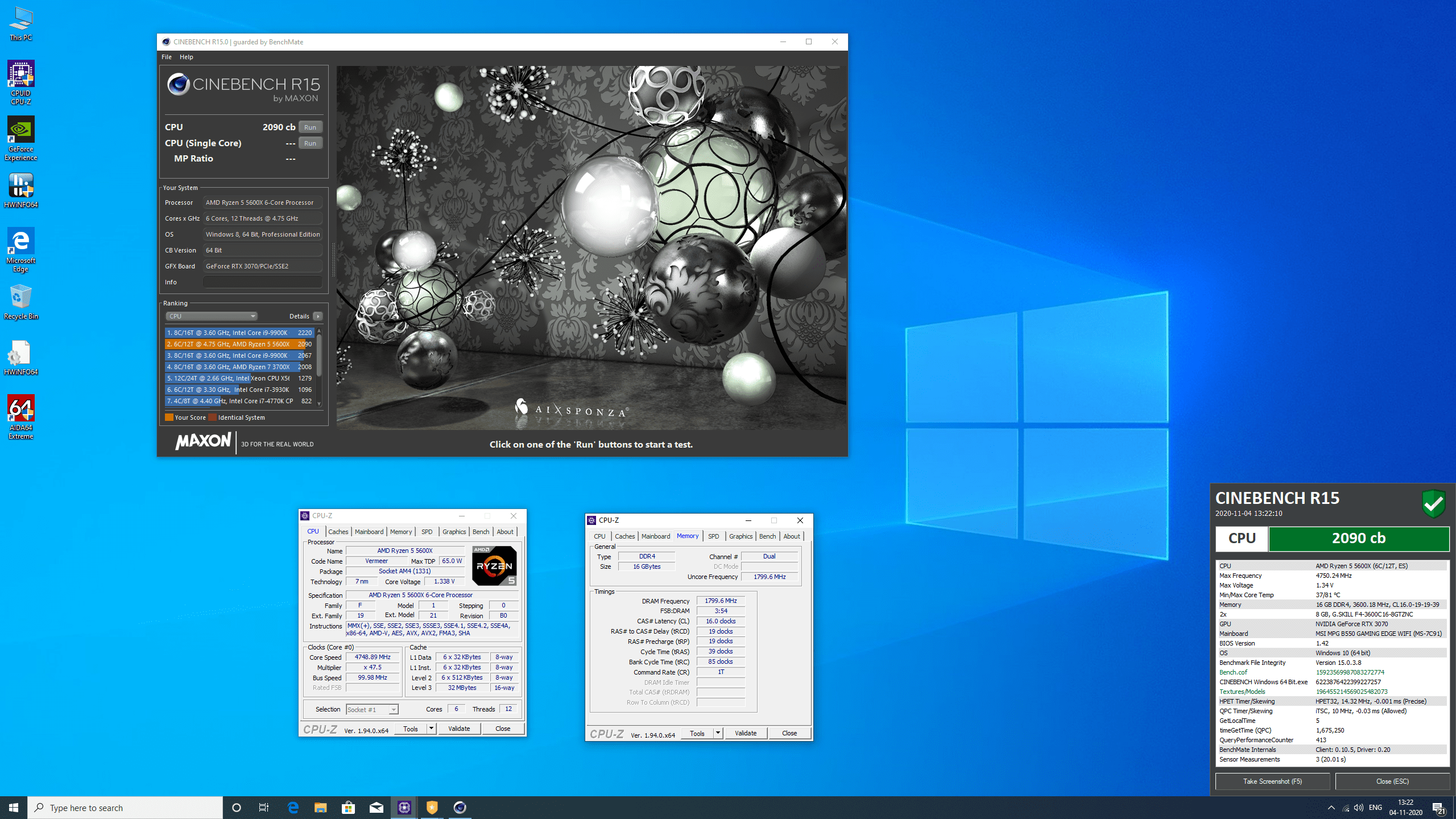1456x819 pixels.
Task: Switch to CPU-Z taskbar icon
Action: click(x=404, y=808)
